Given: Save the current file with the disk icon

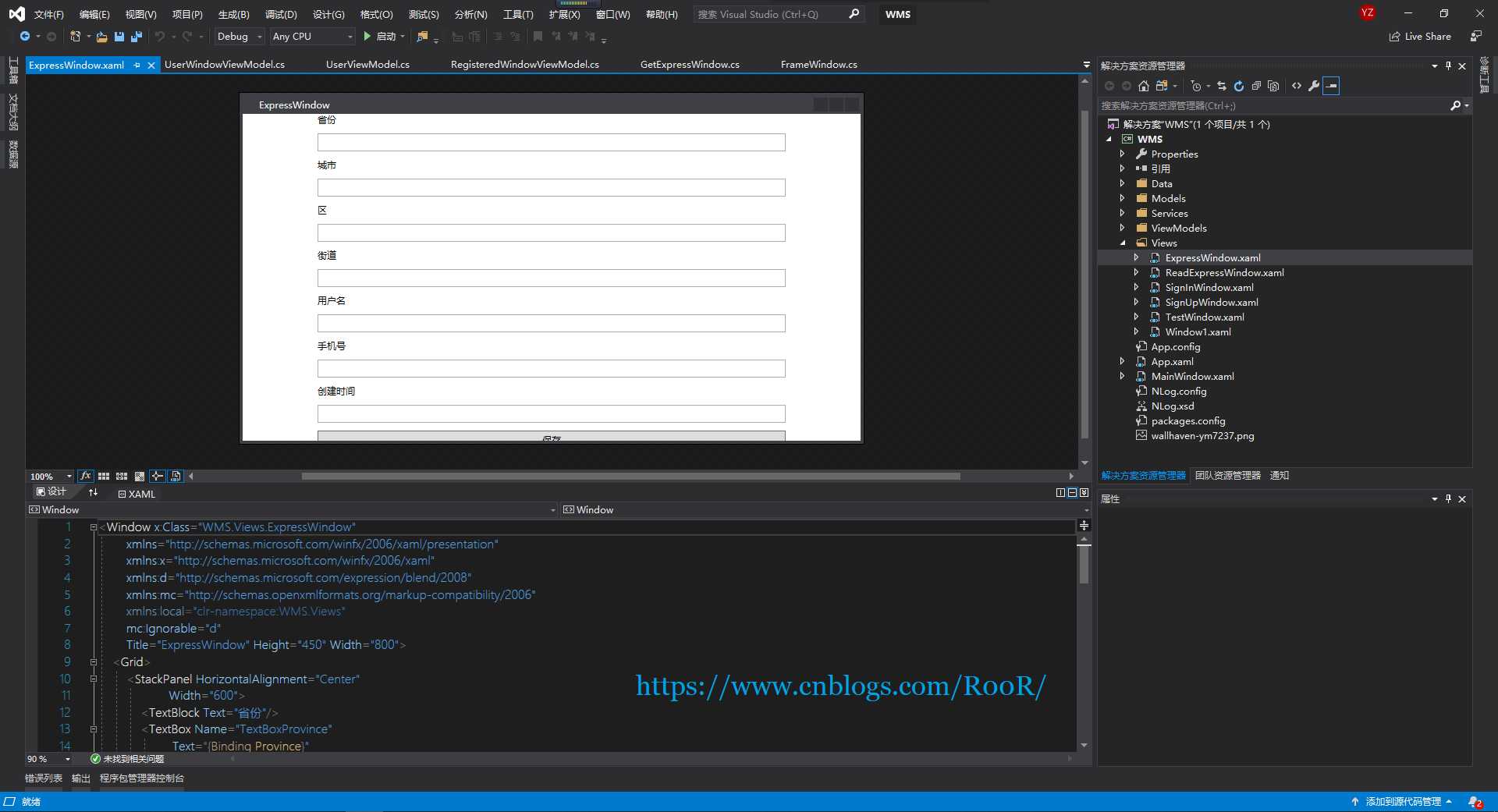Looking at the screenshot, I should coord(119,37).
